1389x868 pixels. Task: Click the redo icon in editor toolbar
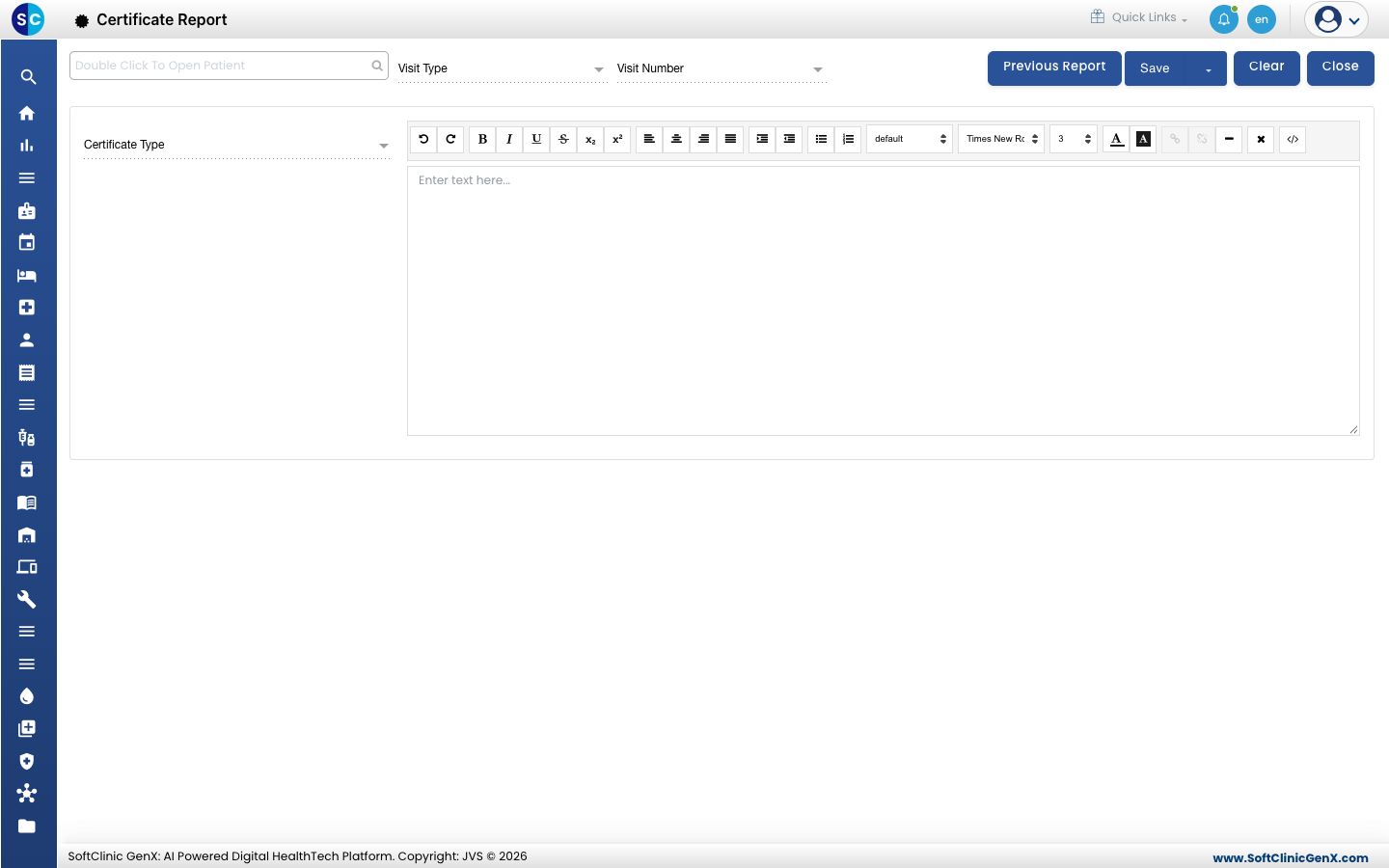pyautogui.click(x=450, y=139)
